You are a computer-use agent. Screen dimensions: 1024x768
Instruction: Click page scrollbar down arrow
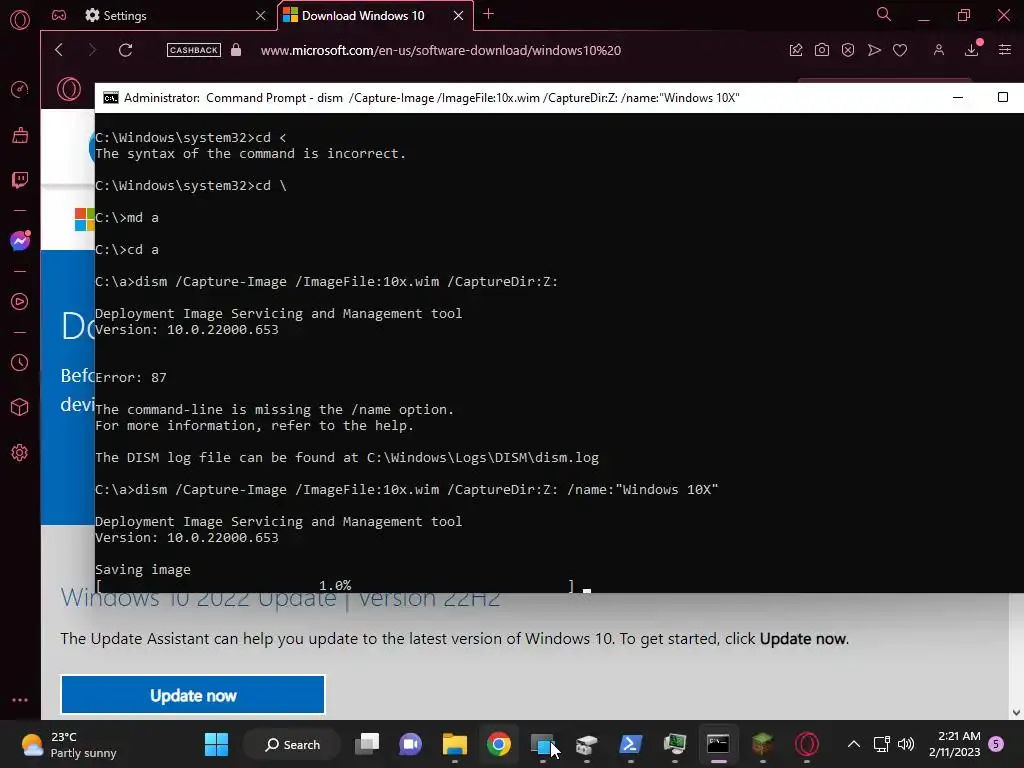[1016, 712]
